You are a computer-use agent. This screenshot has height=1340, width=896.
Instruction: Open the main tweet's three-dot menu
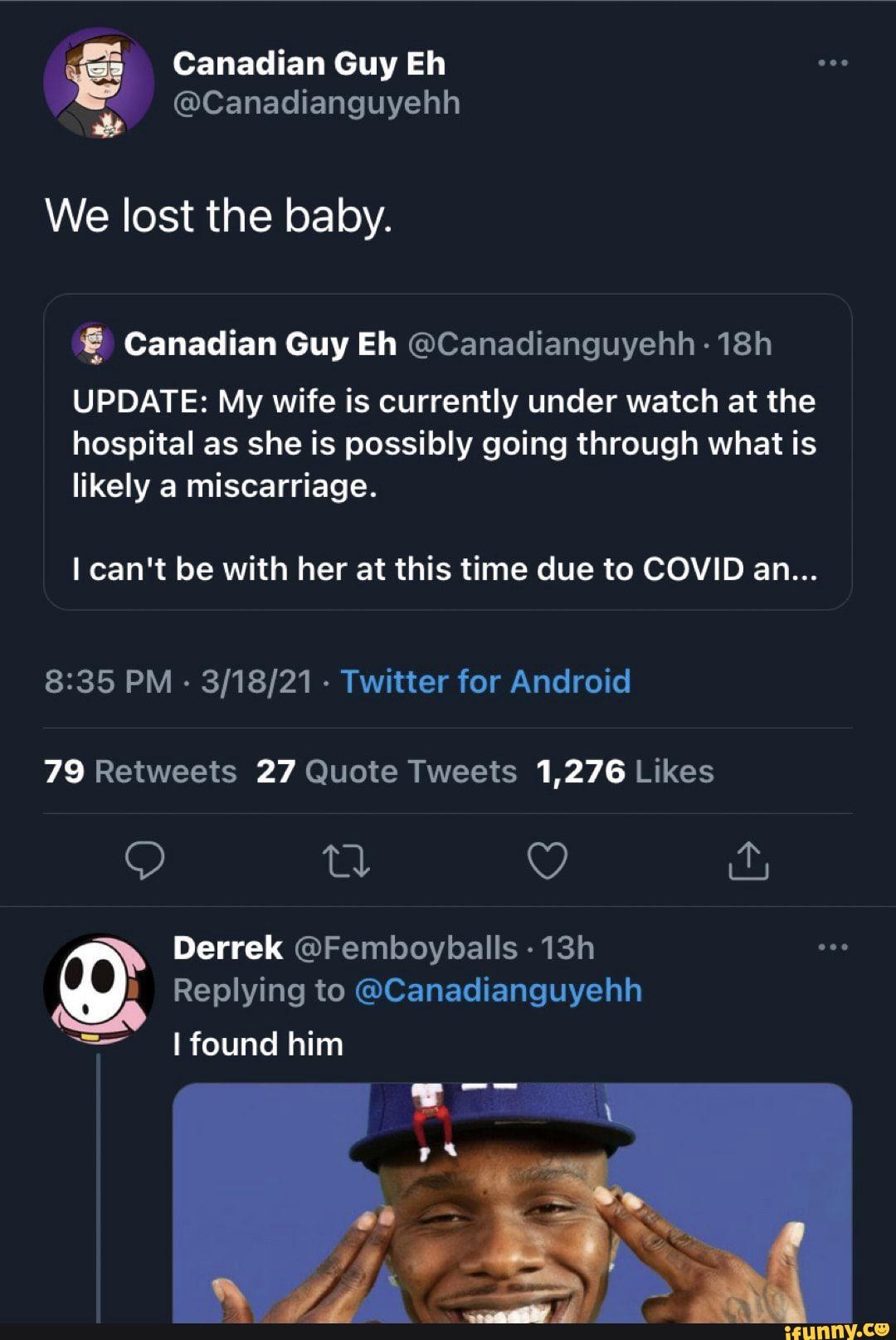coord(832,63)
